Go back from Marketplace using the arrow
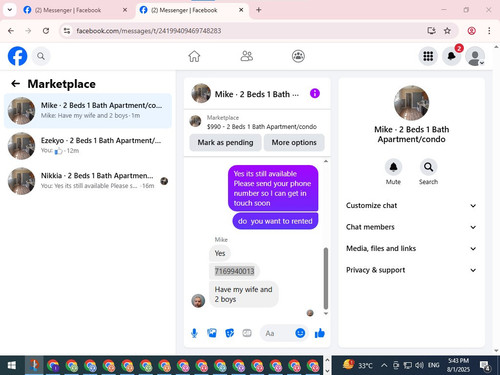This screenshot has height=375, width=500. coord(15,84)
